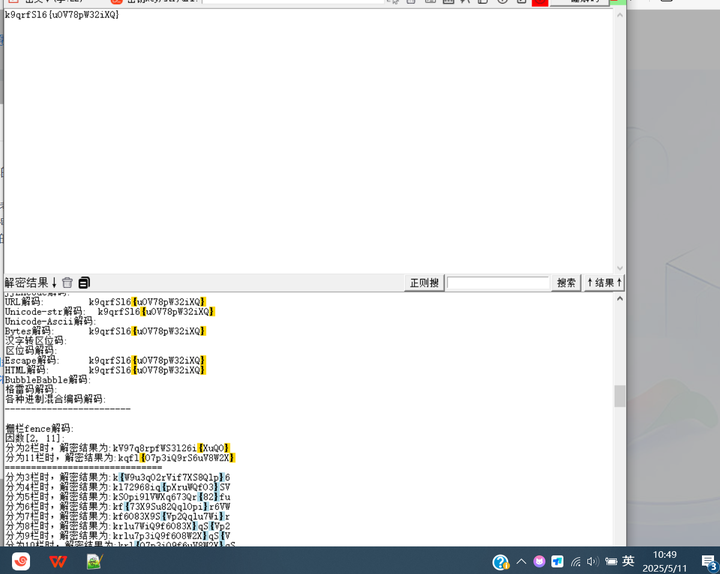Screen dimensions: 720x574
Task: Click the results pane scrollbar up arrow
Action: coord(619,299)
